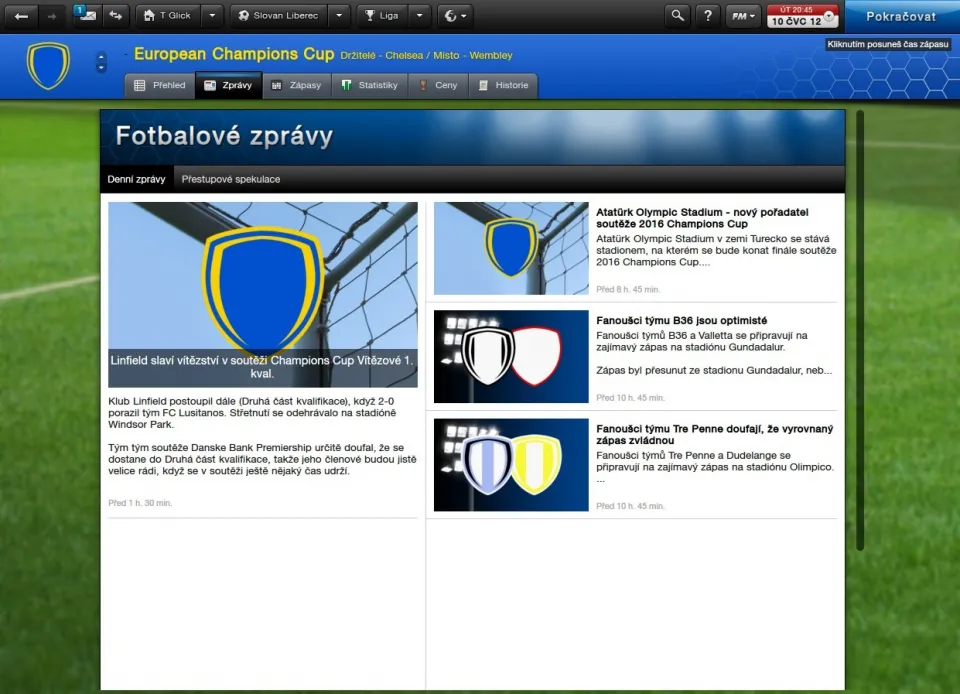This screenshot has height=694, width=960.
Task: Click the date display 10 ČVC 12
Action: click(795, 21)
